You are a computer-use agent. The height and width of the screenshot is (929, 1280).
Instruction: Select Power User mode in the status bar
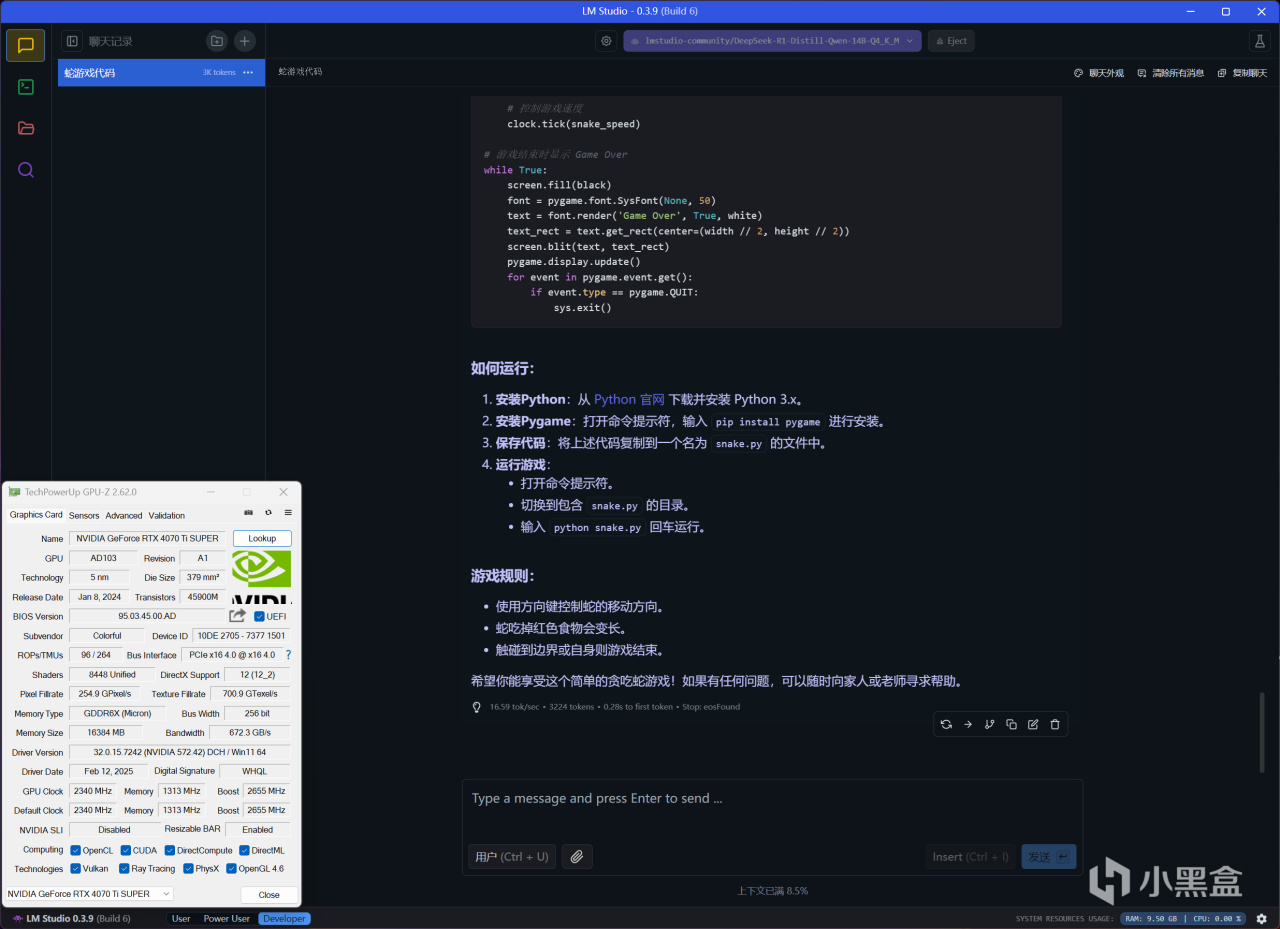click(x=227, y=919)
